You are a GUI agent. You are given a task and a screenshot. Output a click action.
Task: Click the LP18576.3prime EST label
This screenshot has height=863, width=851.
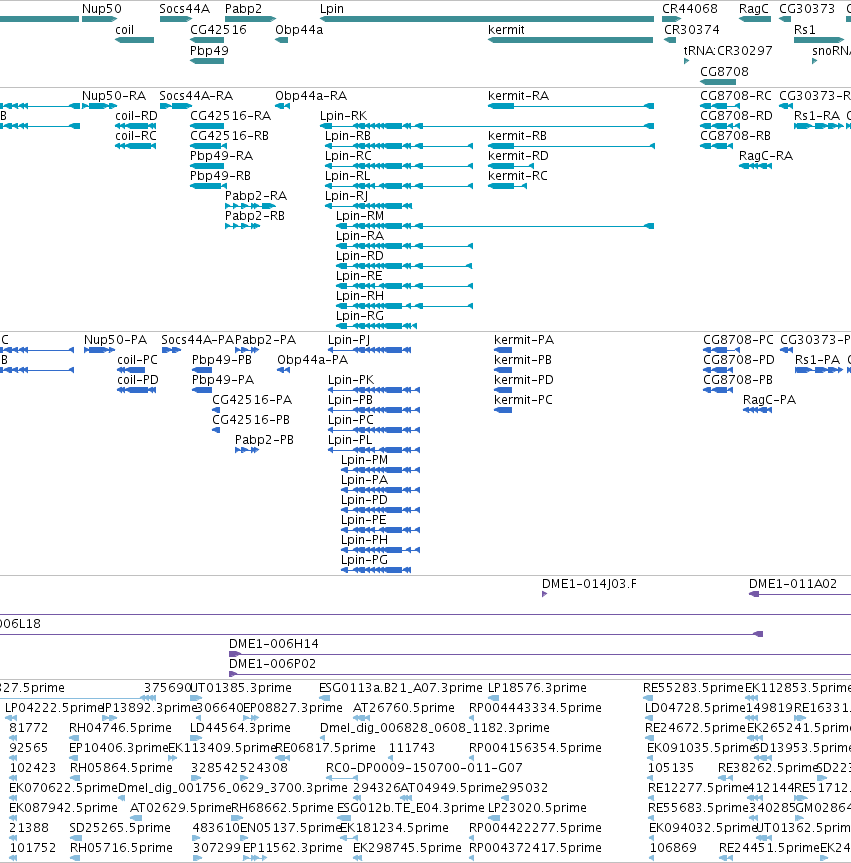[537, 688]
